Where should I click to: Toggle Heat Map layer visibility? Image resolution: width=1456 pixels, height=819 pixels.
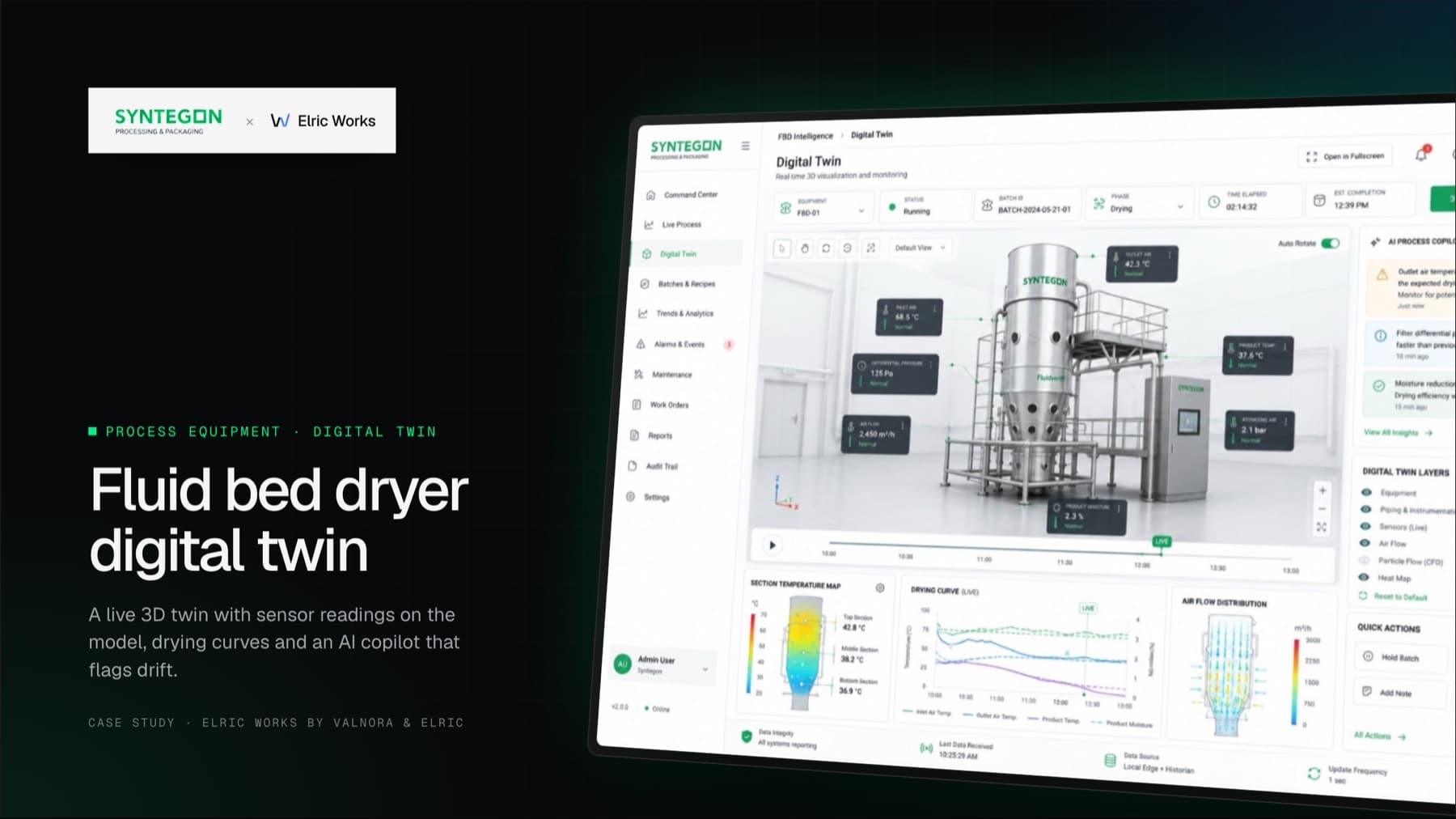(x=1364, y=577)
